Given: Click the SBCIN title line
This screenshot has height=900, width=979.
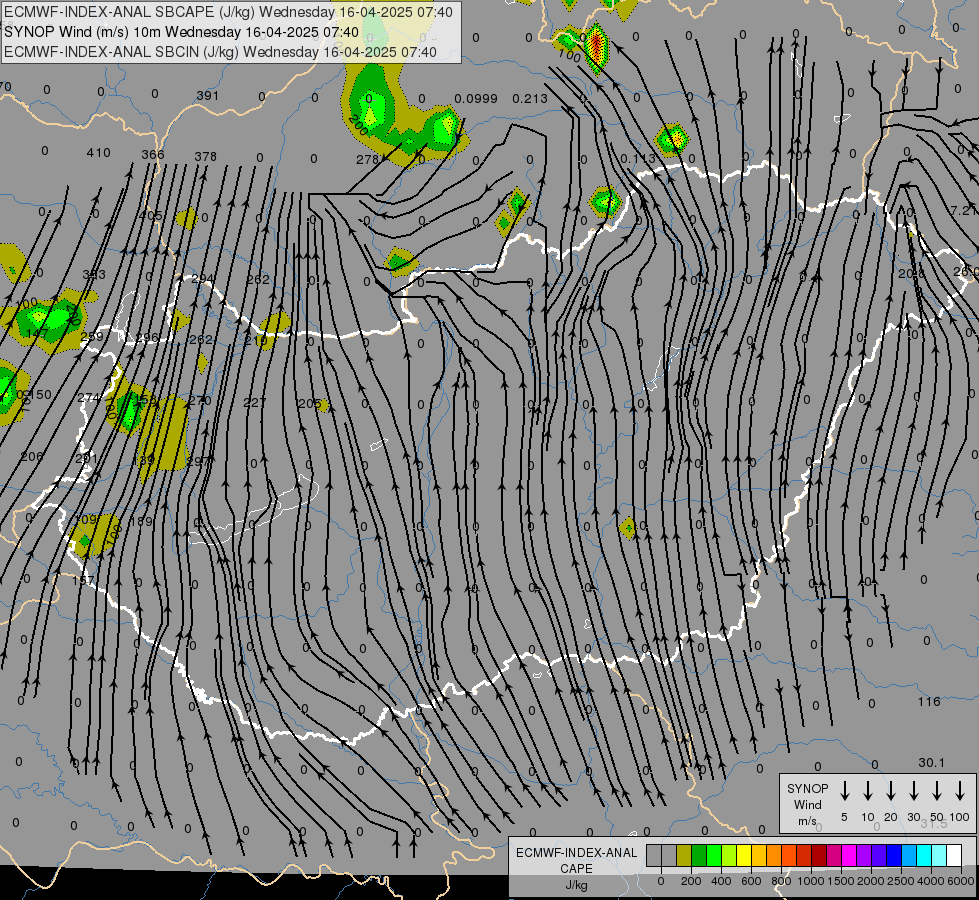Looking at the screenshot, I should point(220,52).
